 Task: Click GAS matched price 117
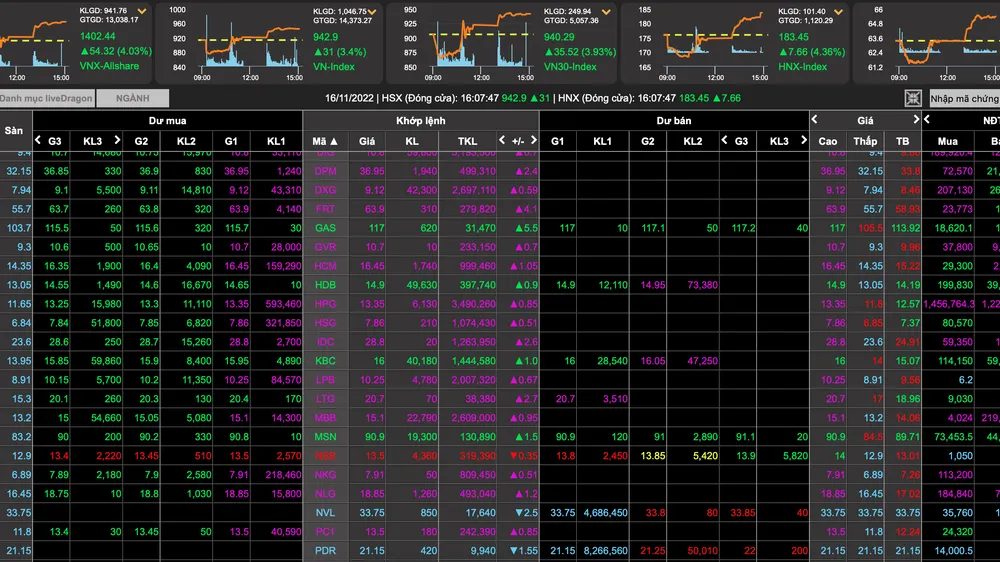376,228
